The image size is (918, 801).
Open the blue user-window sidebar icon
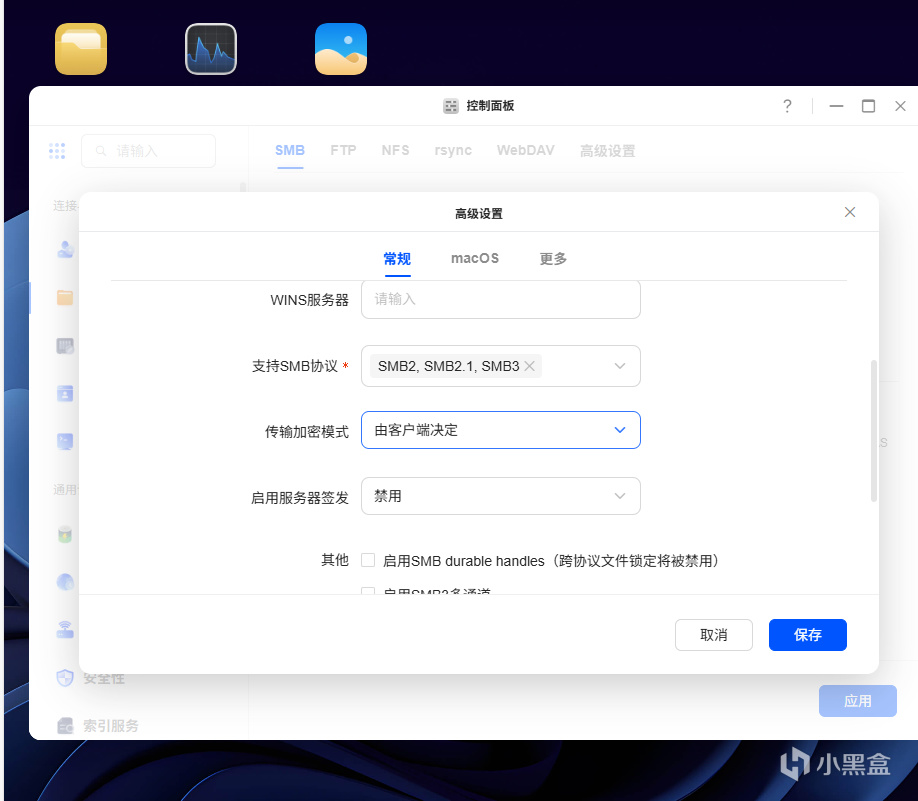pyautogui.click(x=65, y=393)
